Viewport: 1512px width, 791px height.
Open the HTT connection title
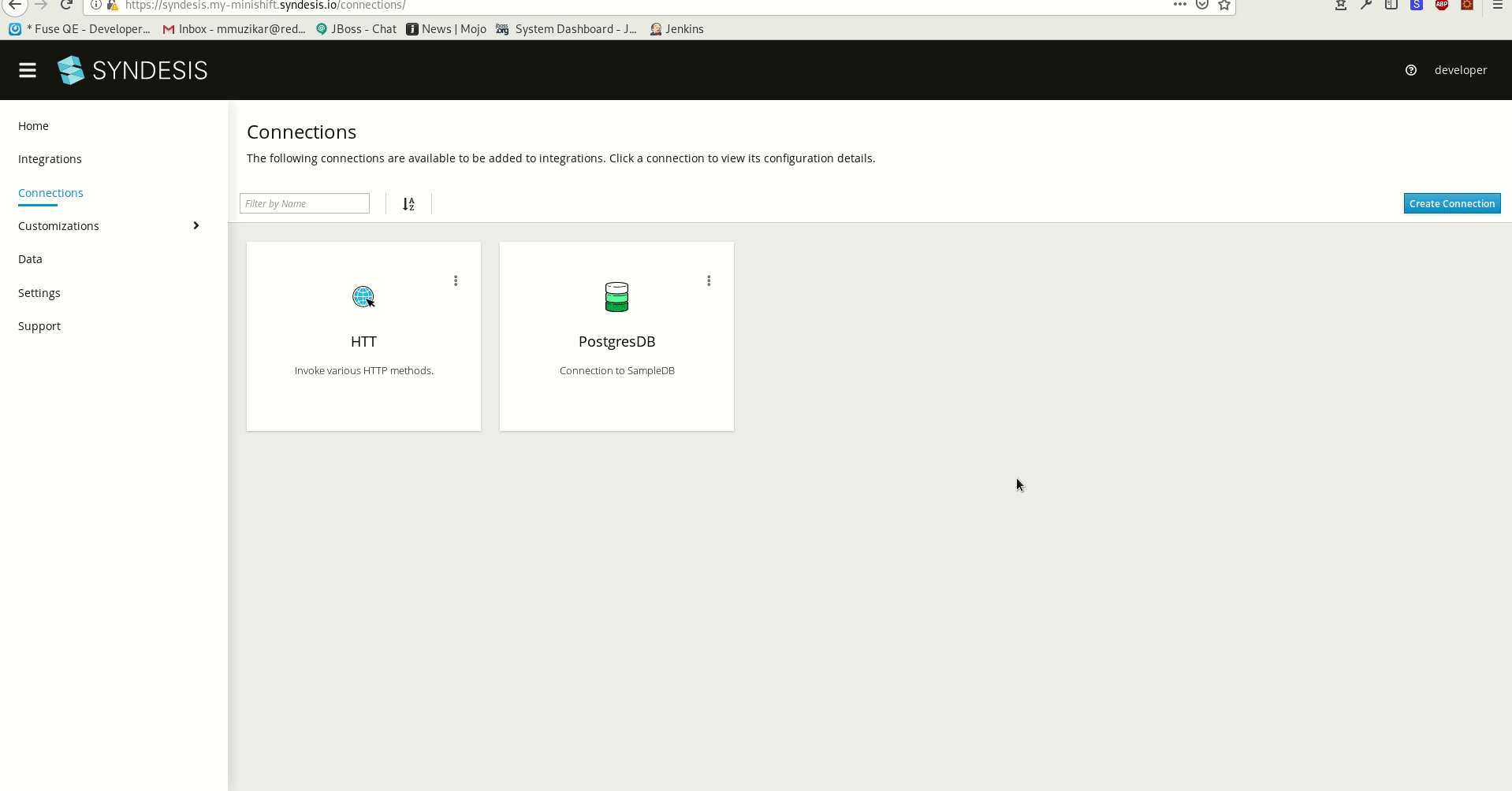pos(363,342)
